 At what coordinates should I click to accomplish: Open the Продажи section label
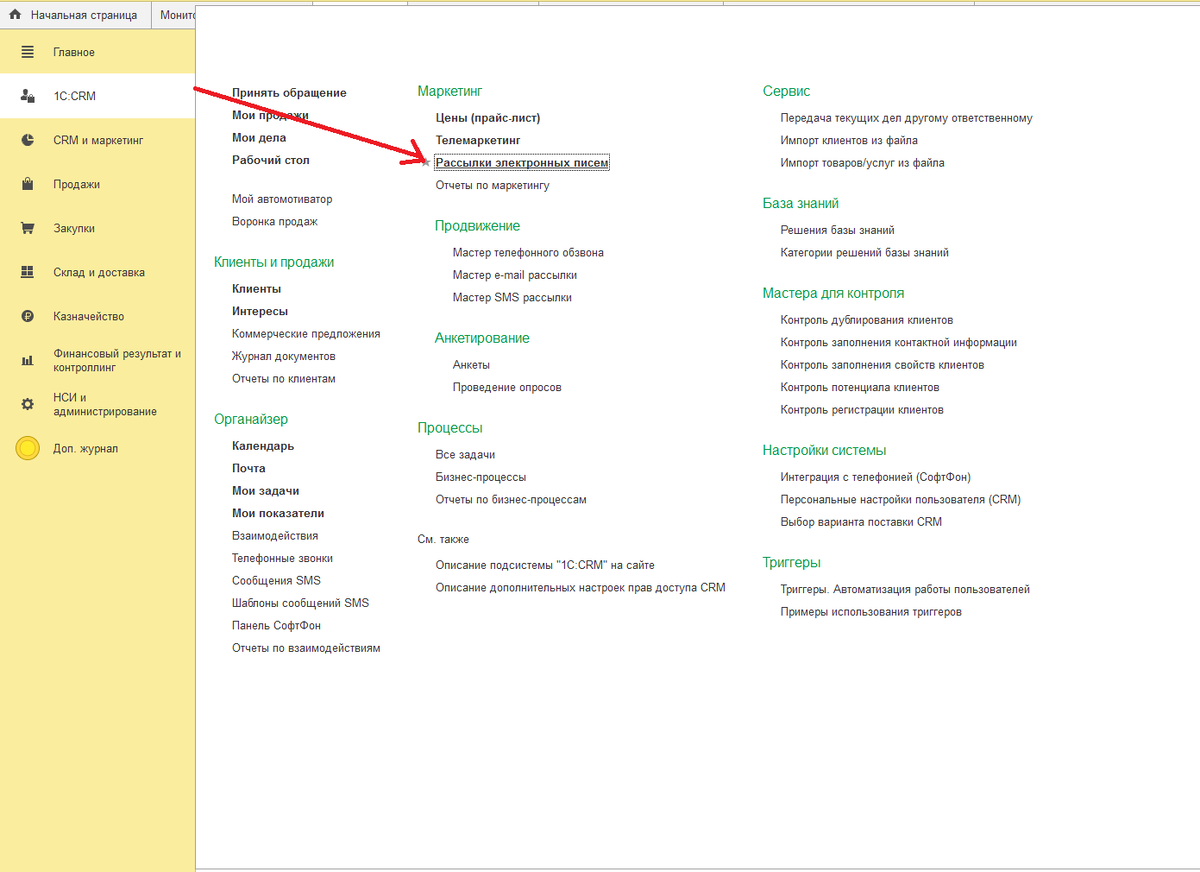coord(76,184)
